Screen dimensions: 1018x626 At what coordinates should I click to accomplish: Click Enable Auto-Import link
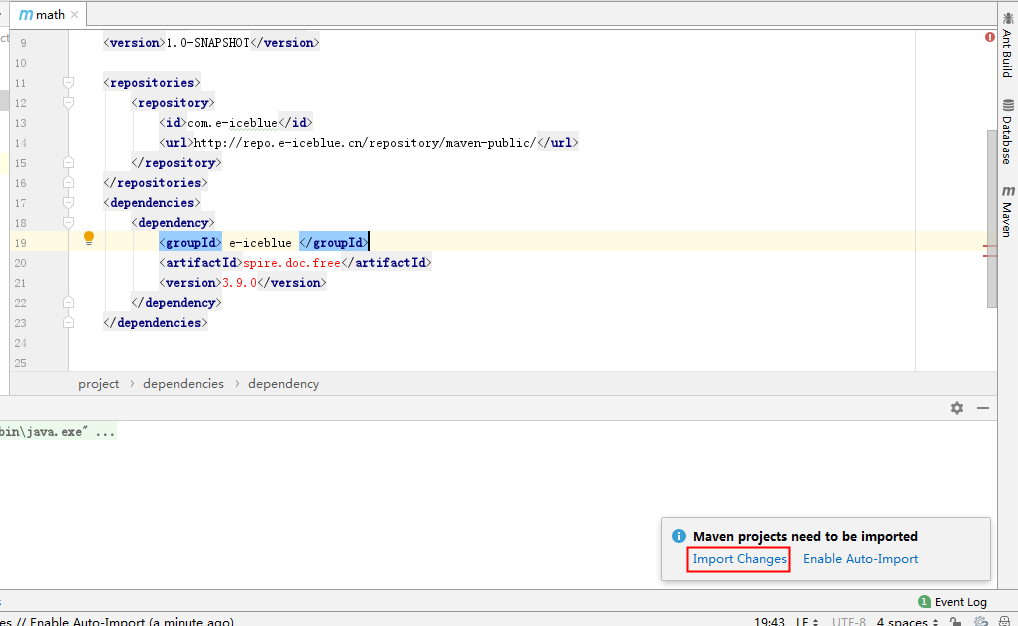pos(860,559)
